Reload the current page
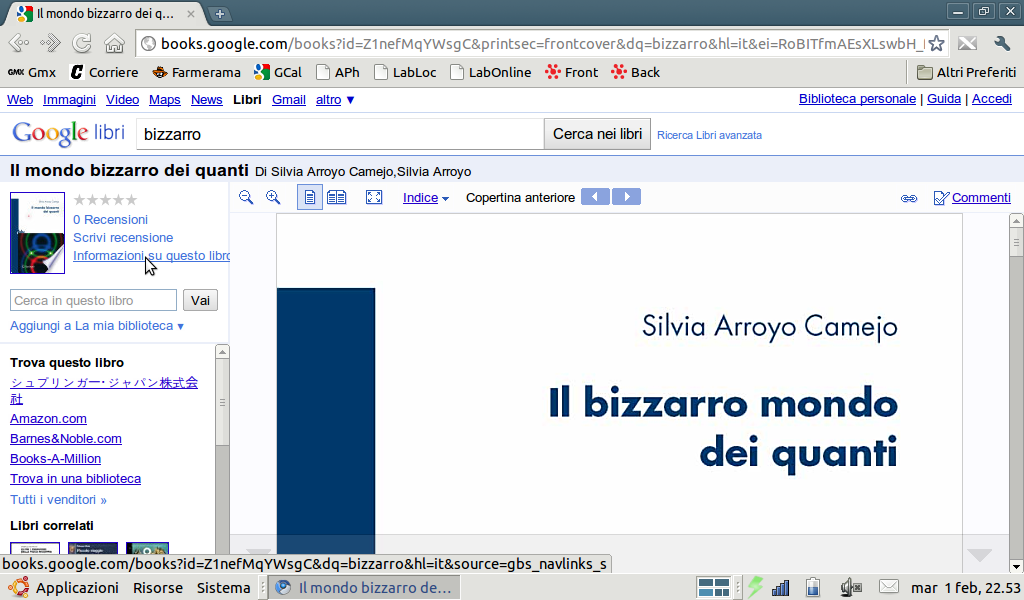This screenshot has width=1024, height=600. point(82,43)
